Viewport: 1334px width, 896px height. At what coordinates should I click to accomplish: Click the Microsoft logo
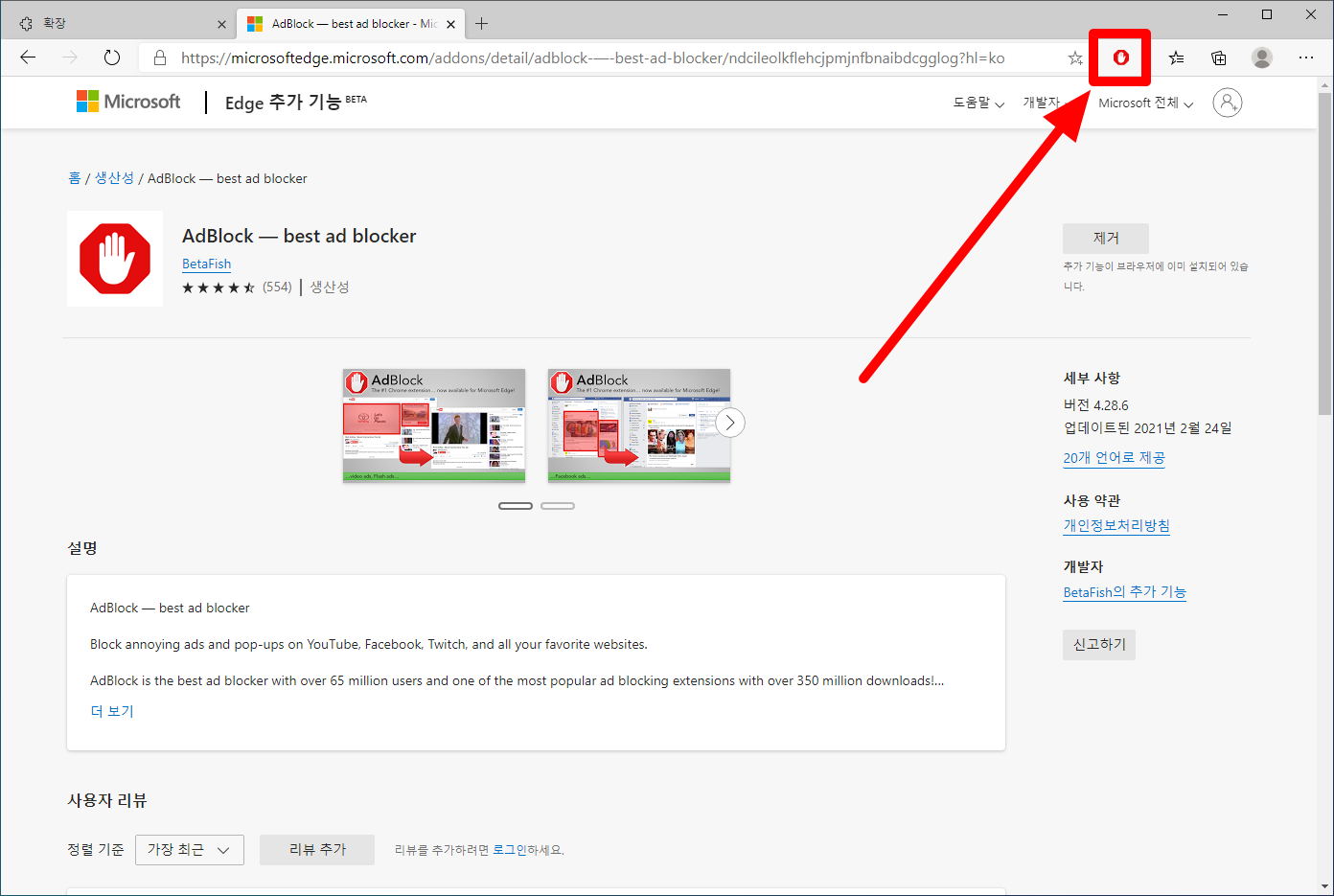click(128, 102)
